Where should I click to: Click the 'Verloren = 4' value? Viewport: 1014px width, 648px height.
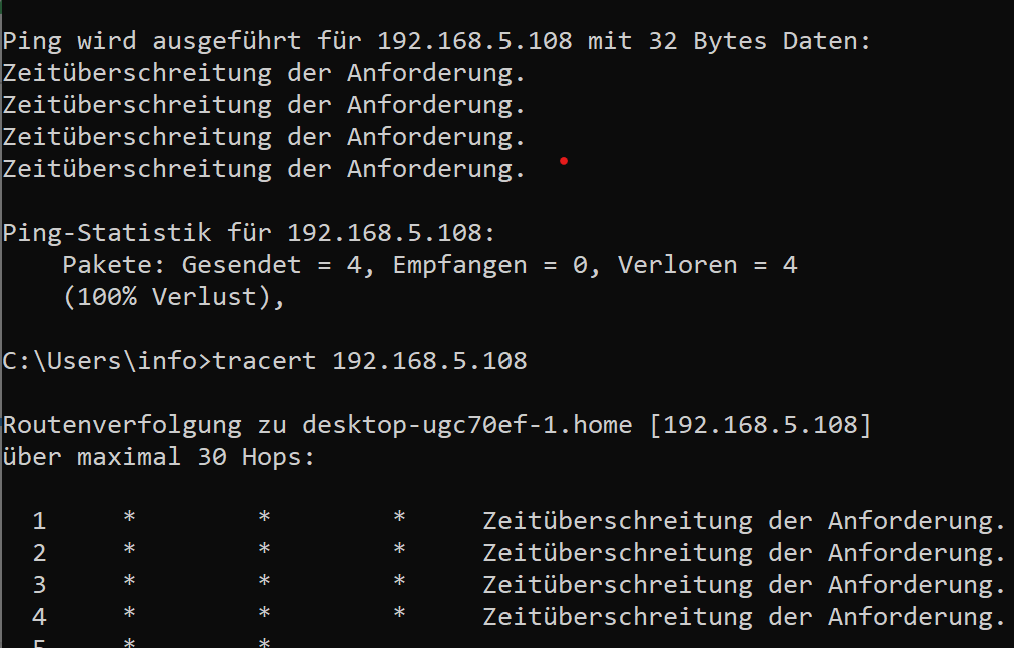[707, 265]
